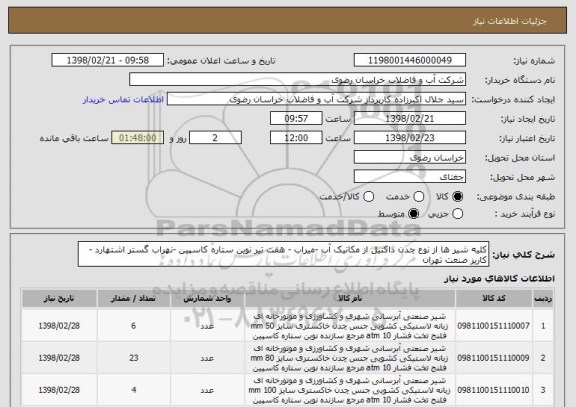This screenshot has height=407, width=576.
Task: Click product code 0981100151110007
Action: coord(493,326)
